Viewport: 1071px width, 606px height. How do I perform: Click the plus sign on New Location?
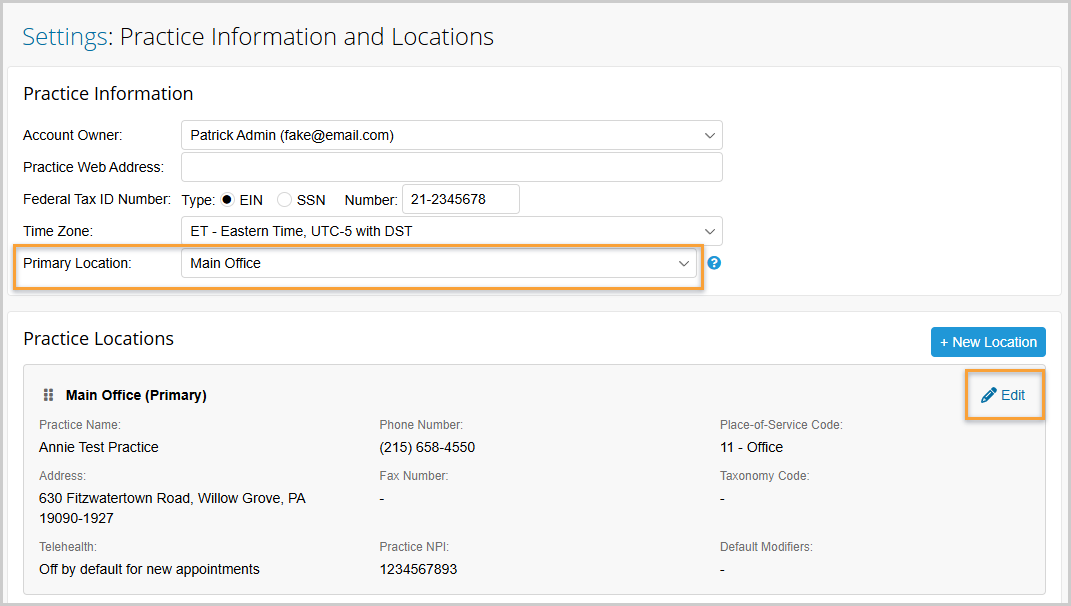(x=944, y=342)
